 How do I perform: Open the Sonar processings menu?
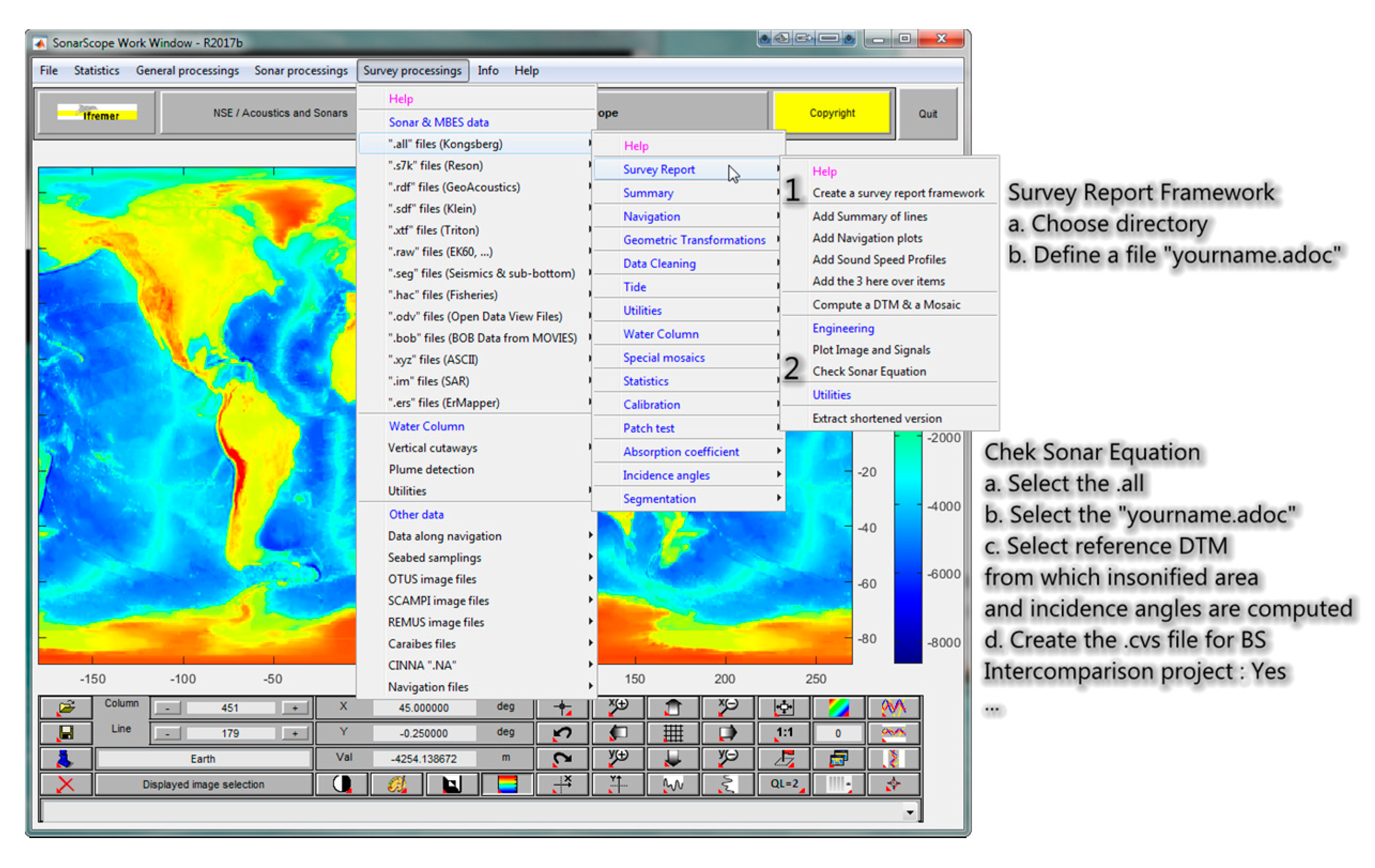(301, 71)
